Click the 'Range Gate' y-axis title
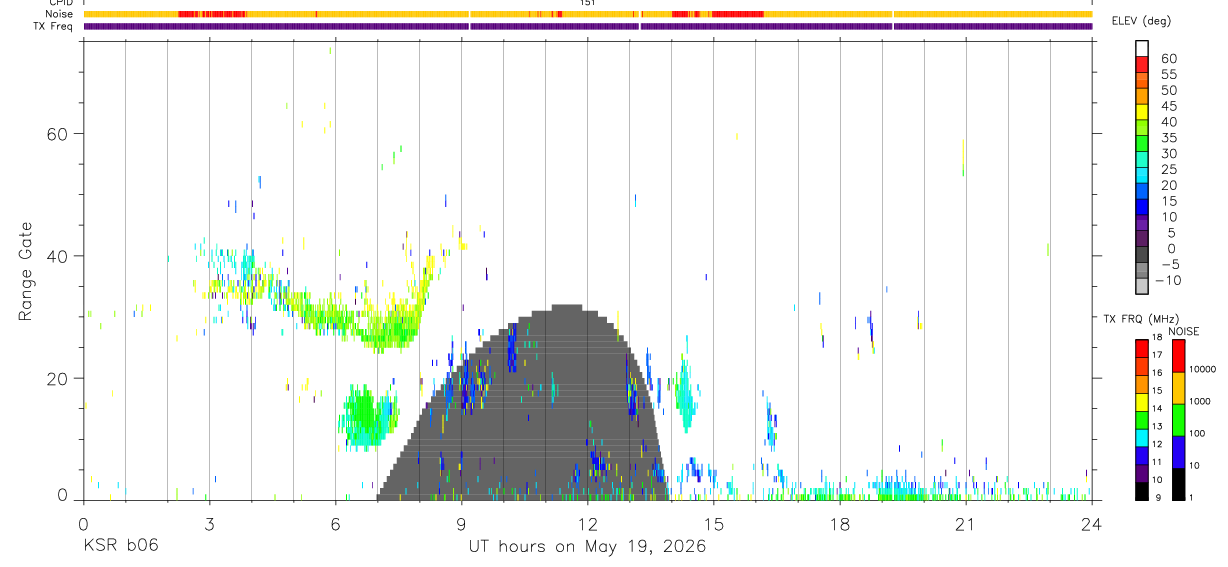This screenshot has width=1228, height=567. (26, 271)
